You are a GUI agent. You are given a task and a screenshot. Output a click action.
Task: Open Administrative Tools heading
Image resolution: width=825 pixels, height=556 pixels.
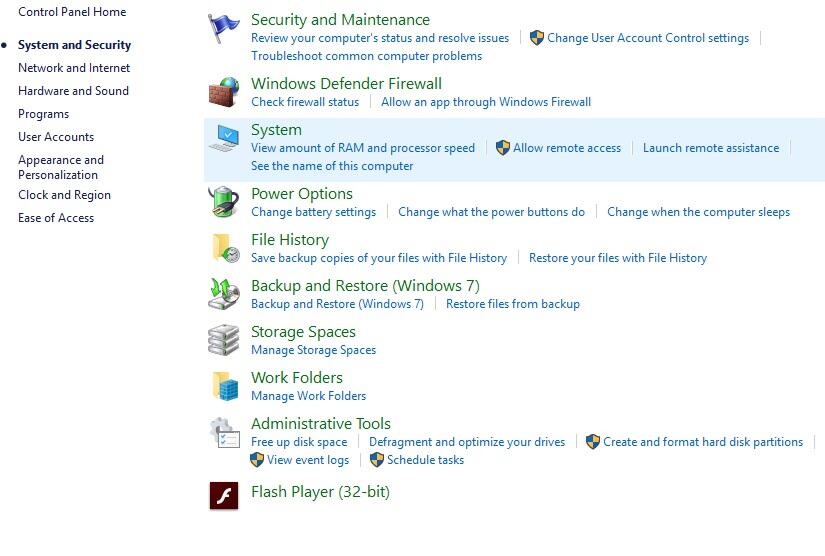click(x=320, y=423)
